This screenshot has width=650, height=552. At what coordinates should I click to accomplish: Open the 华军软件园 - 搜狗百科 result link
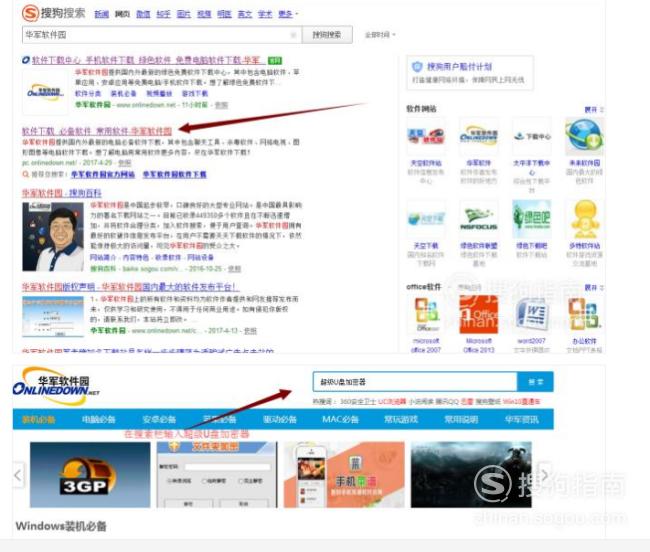click(62, 193)
